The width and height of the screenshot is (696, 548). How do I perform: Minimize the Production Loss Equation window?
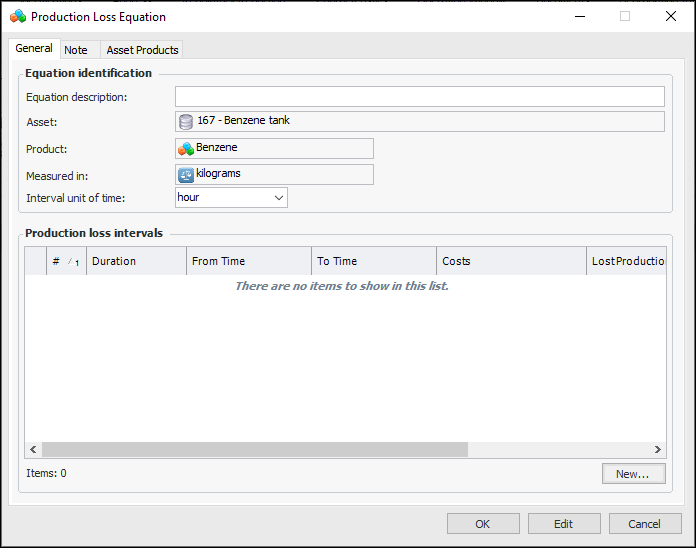tap(580, 16)
